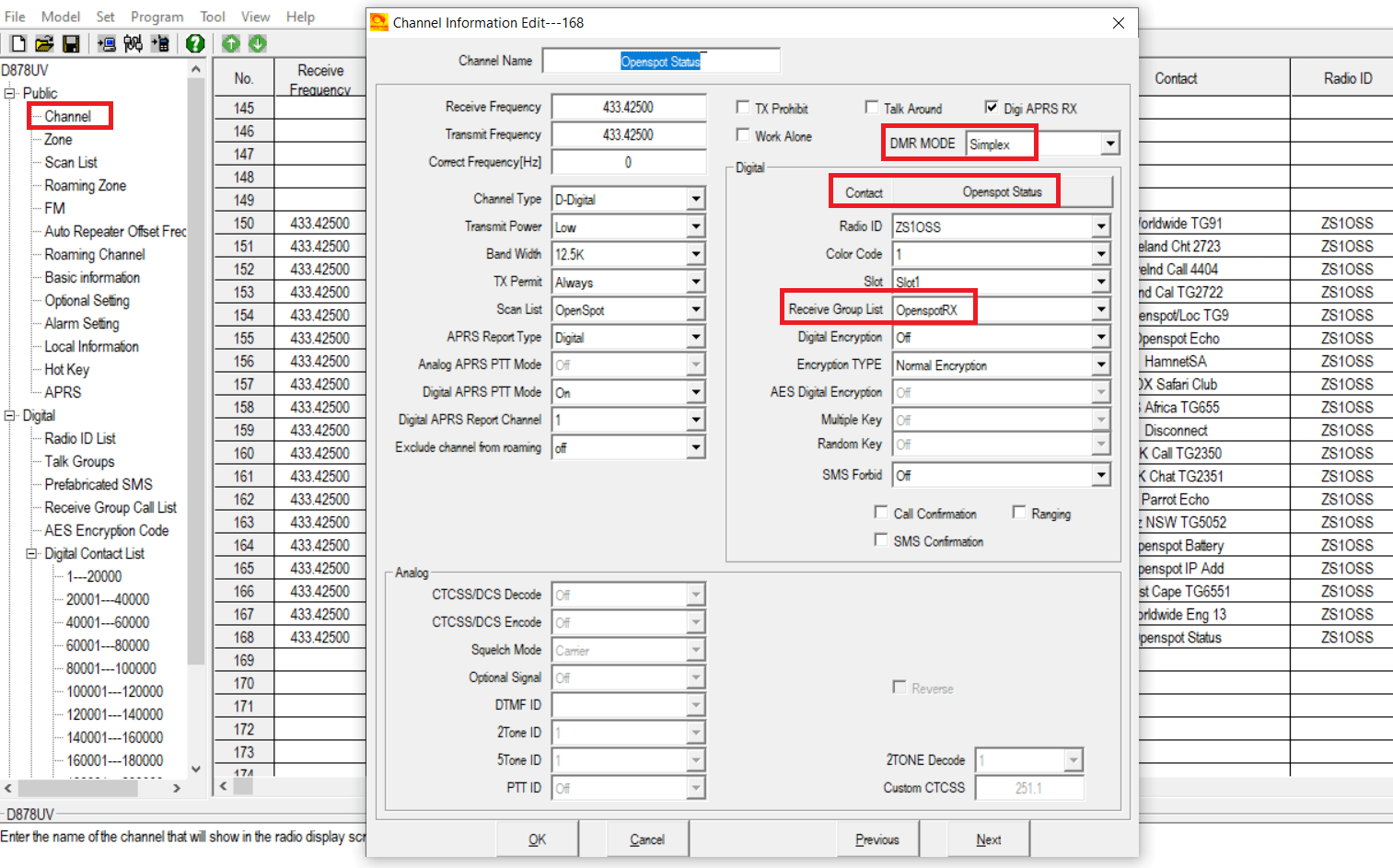The width and height of the screenshot is (1393, 868).
Task: Click the green down arrow toolbar icon
Action: 258,43
